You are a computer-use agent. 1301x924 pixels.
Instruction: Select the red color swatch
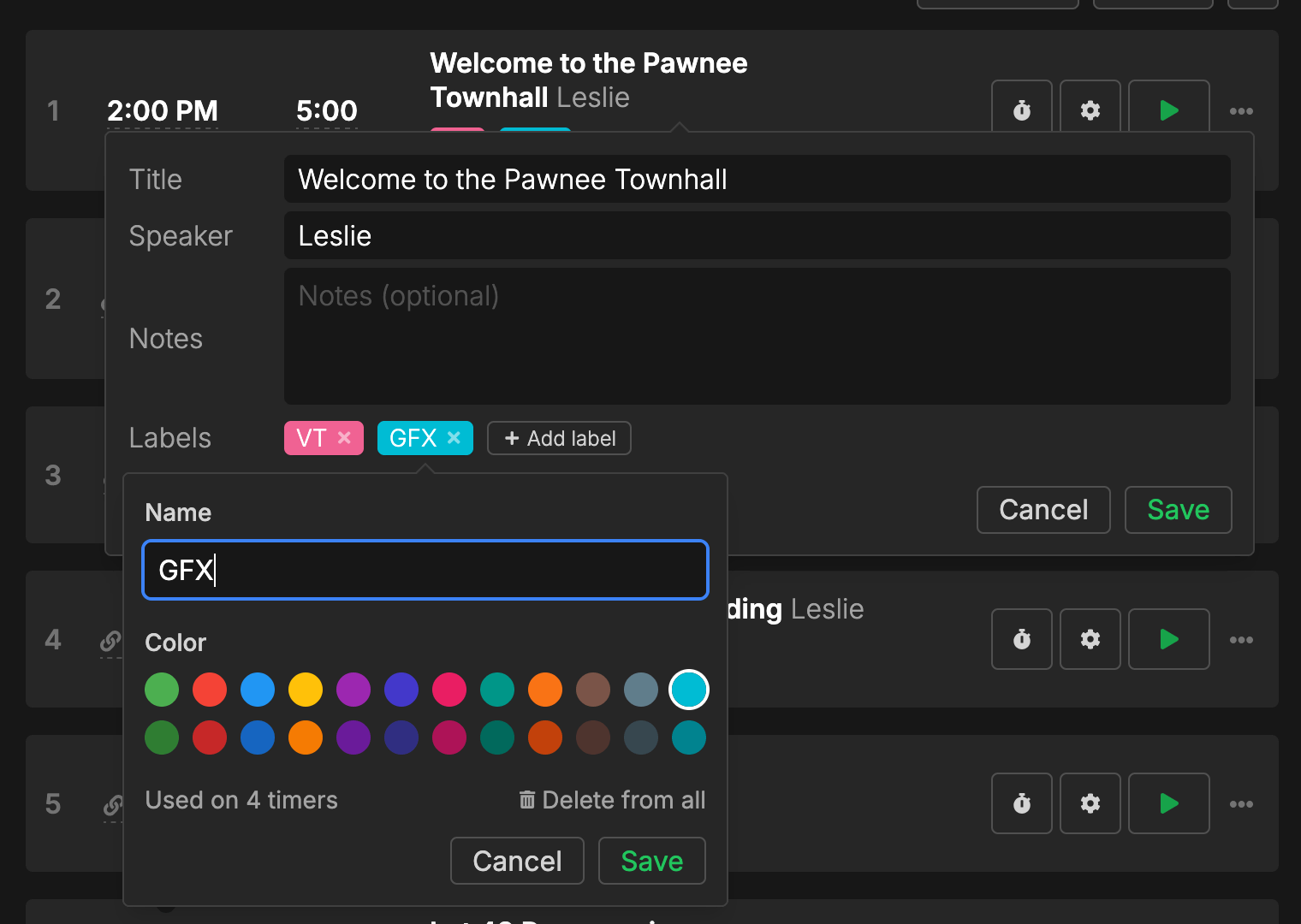[x=210, y=690]
